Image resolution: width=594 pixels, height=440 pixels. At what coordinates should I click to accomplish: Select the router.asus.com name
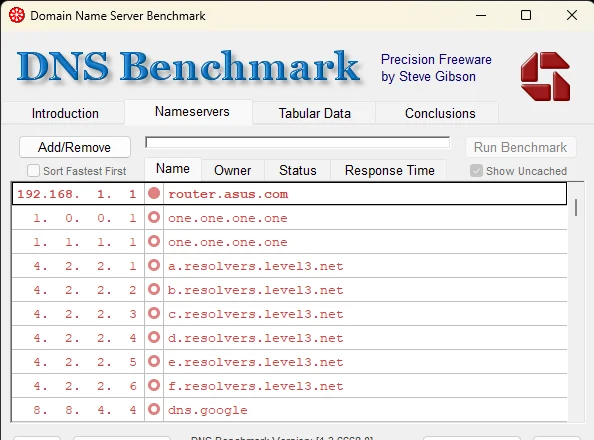[x=228, y=194]
